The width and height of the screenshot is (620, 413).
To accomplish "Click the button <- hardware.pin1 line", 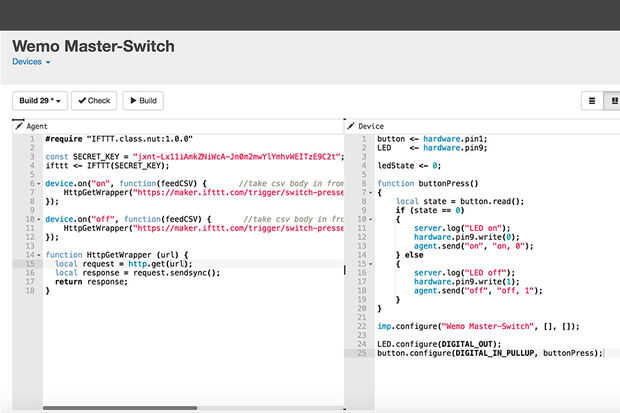I will click(432, 139).
